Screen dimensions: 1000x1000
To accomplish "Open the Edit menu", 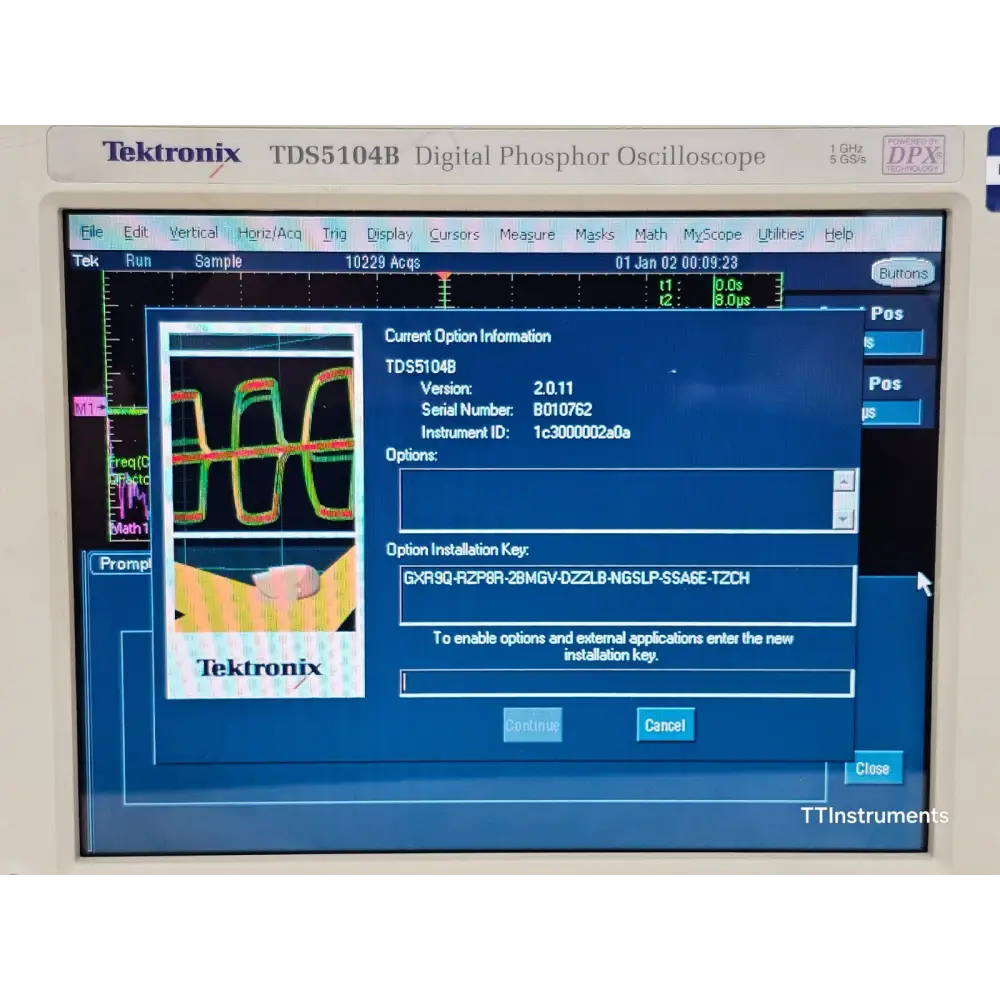I will pyautogui.click(x=135, y=232).
